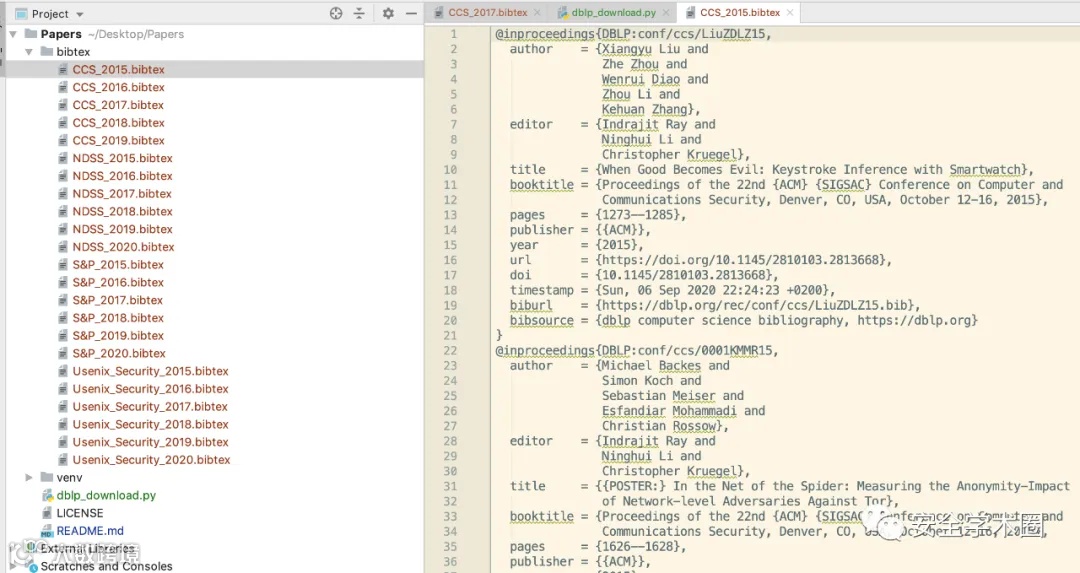Click the locate/scroll-from-source target icon

click(x=335, y=13)
